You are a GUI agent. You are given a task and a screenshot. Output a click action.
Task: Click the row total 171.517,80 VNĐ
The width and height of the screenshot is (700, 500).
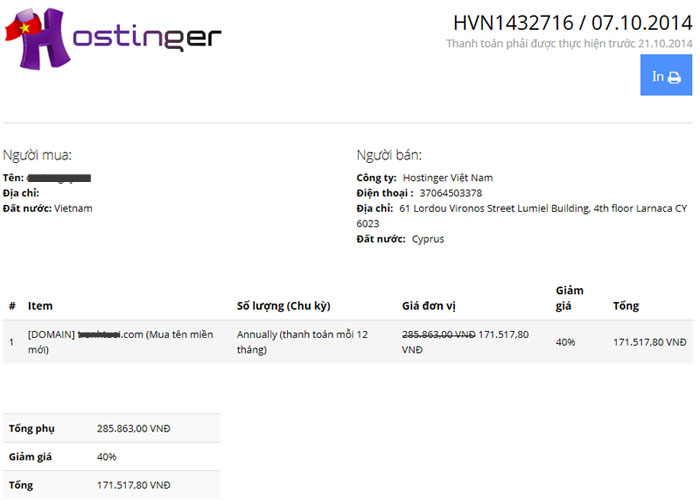(x=650, y=342)
